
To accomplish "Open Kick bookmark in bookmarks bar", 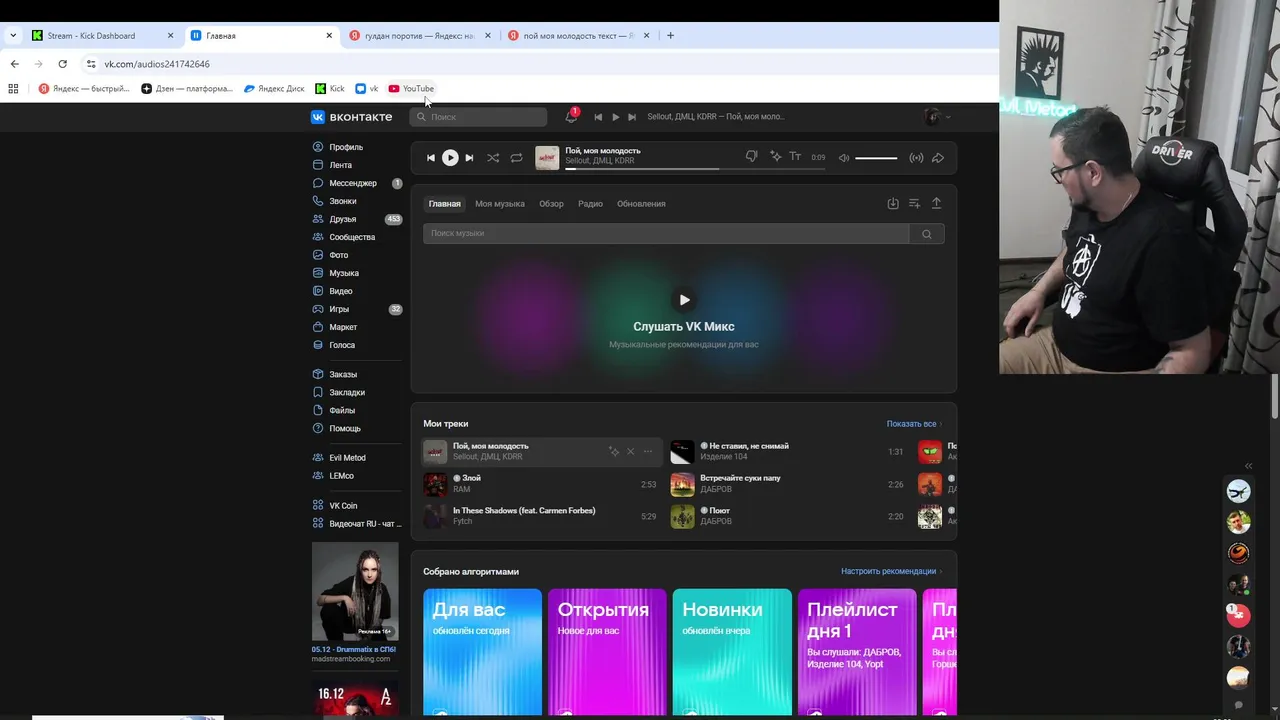I will click(330, 89).
